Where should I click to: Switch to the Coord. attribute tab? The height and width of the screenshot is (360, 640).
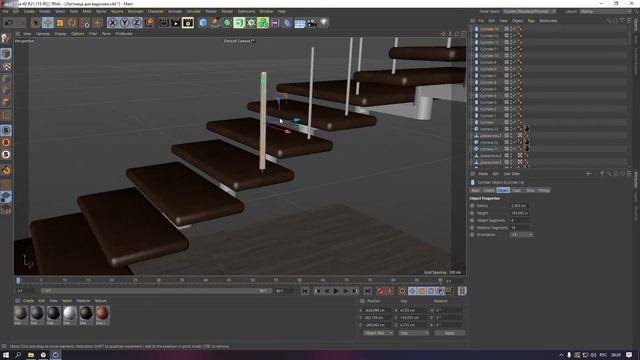489,190
